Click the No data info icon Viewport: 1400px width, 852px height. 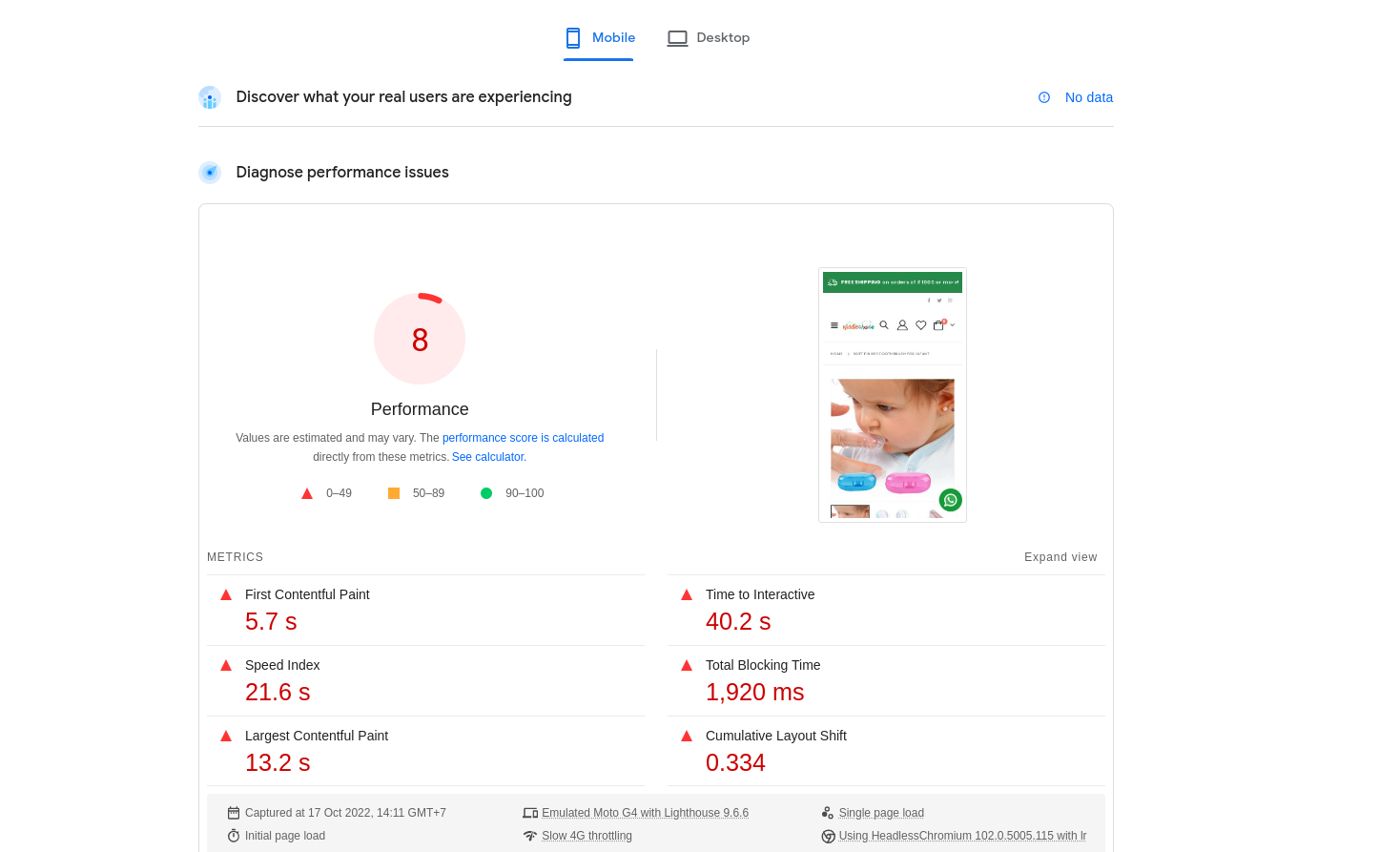(x=1044, y=97)
